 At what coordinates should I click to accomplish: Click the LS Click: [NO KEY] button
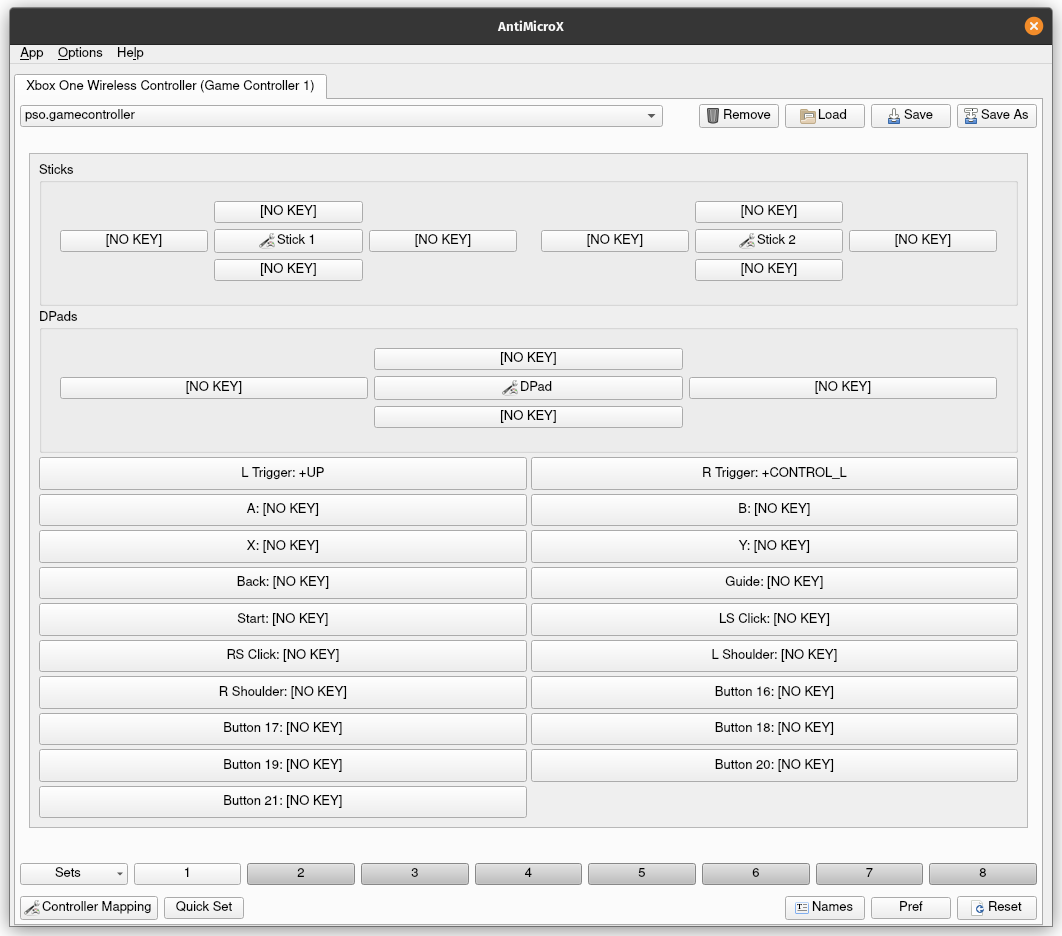point(774,619)
